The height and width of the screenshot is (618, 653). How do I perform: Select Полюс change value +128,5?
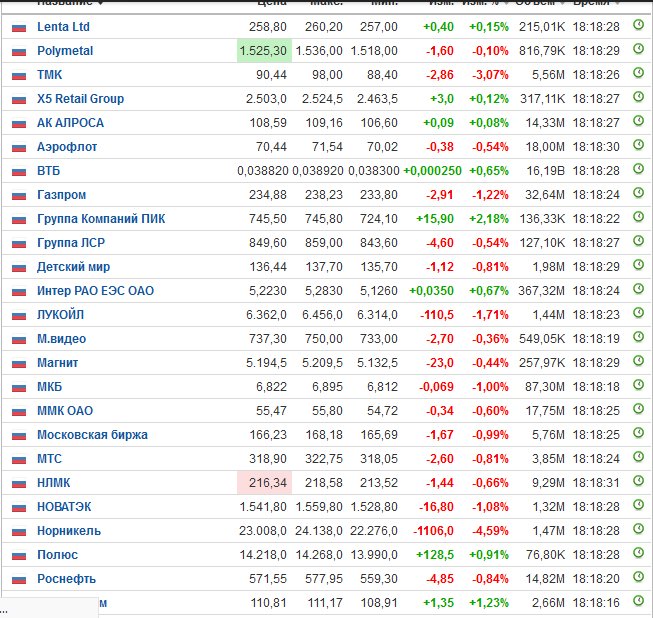coord(435,555)
